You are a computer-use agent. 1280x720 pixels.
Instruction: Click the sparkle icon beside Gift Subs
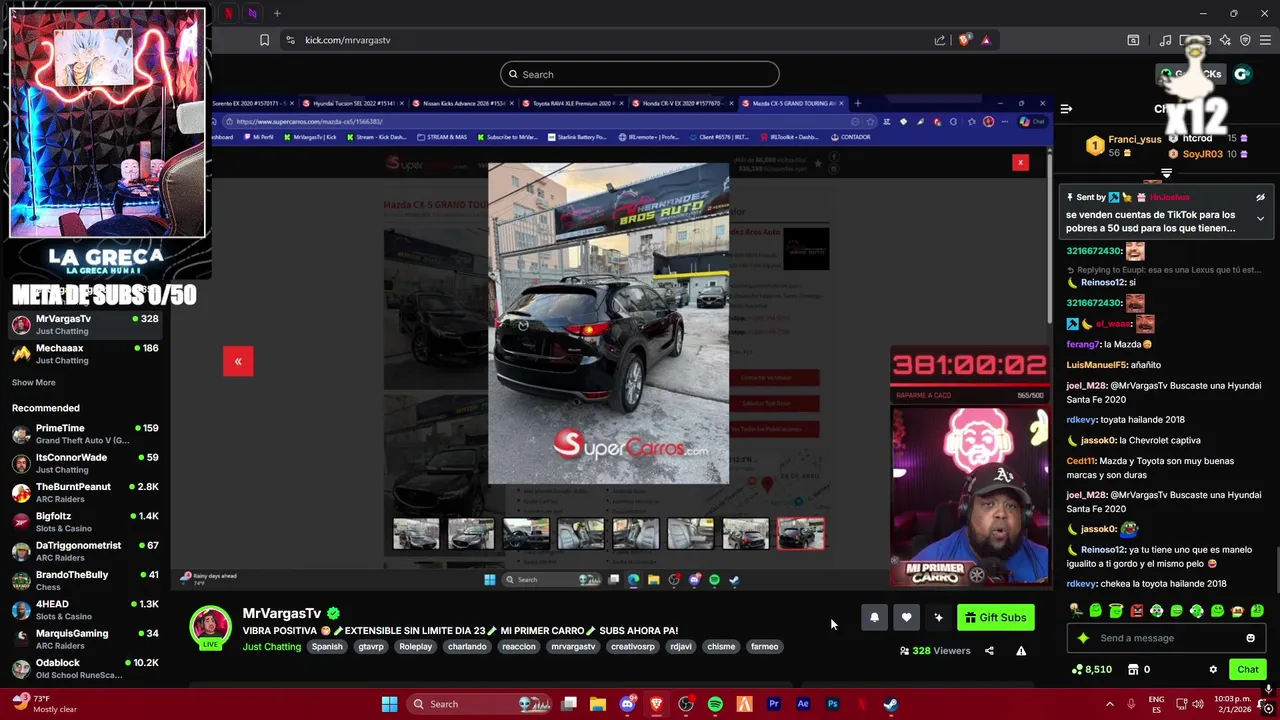tap(938, 618)
